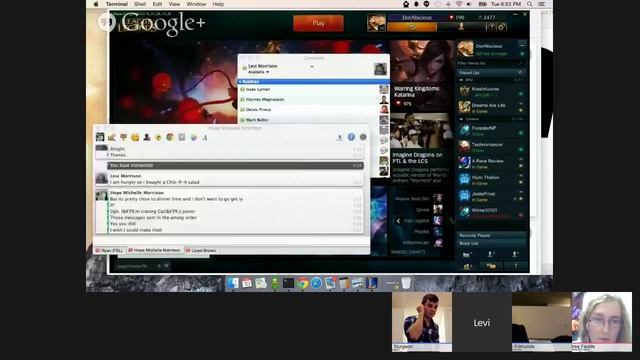Launch Google Chrome from the Dock

click(x=302, y=283)
